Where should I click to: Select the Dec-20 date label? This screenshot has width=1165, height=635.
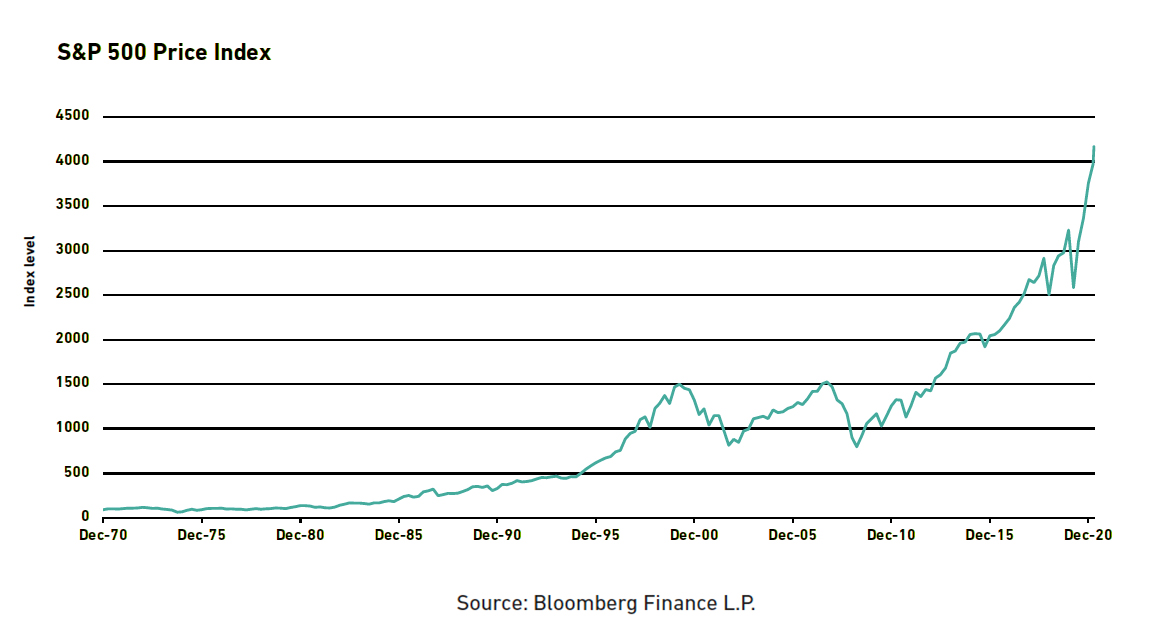(1088, 535)
